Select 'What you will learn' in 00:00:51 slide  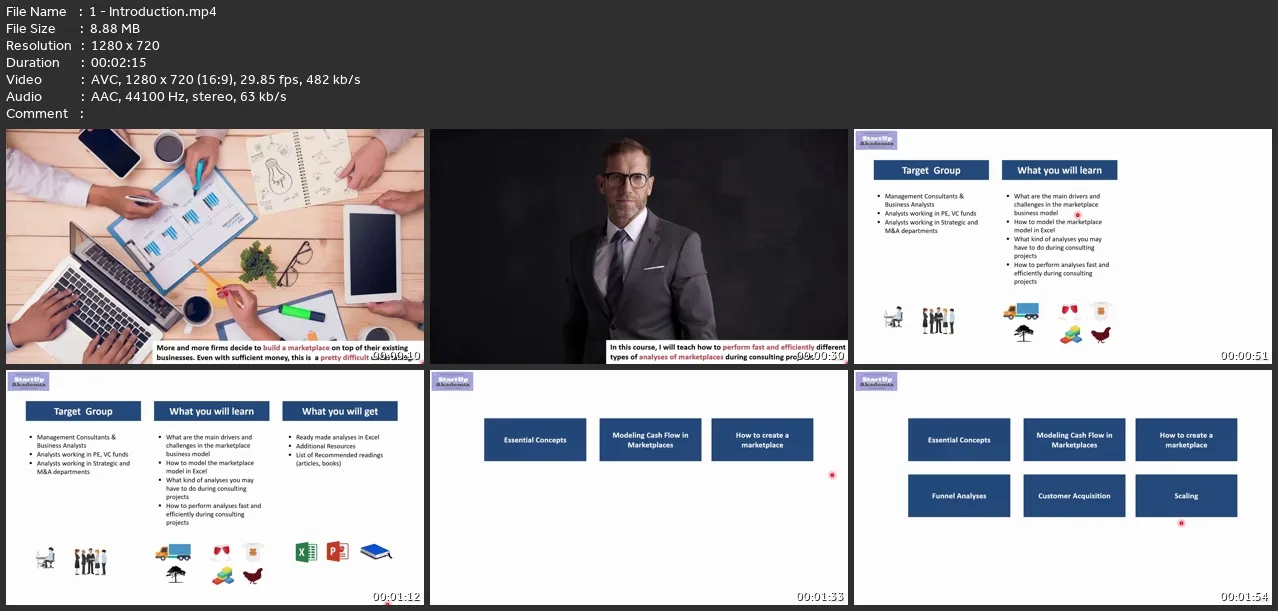1059,170
